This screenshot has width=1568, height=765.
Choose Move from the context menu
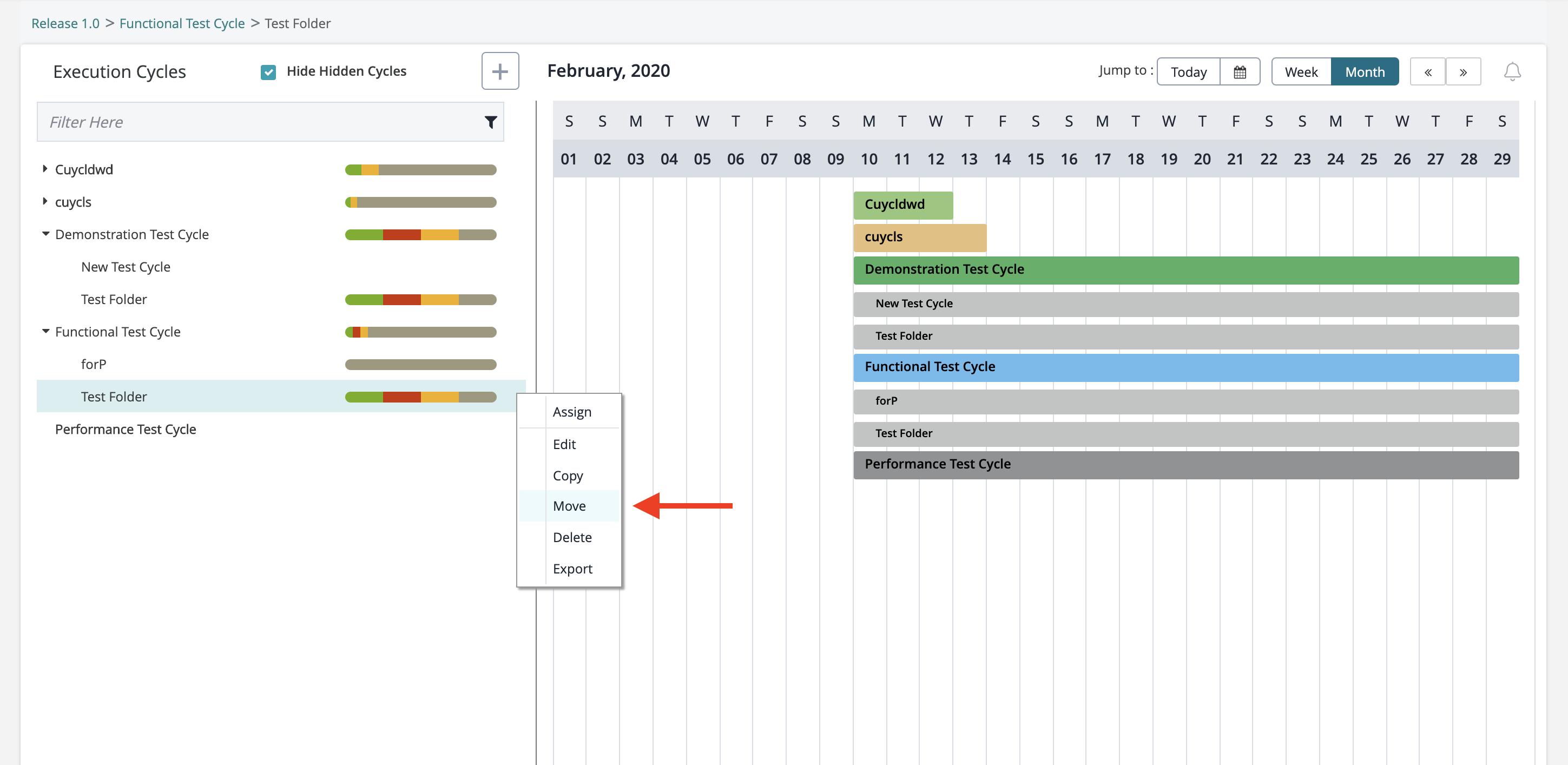point(569,506)
